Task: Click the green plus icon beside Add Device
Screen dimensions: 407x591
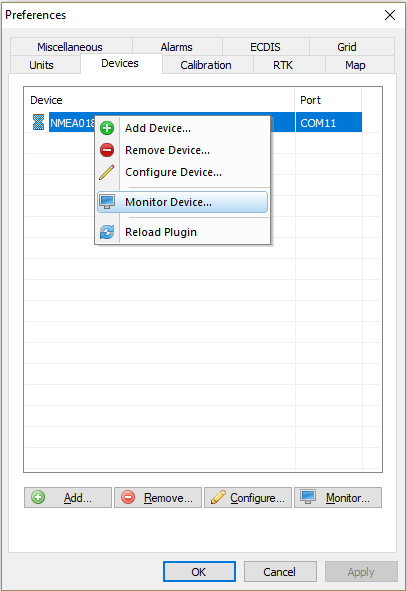Action: tap(107, 128)
